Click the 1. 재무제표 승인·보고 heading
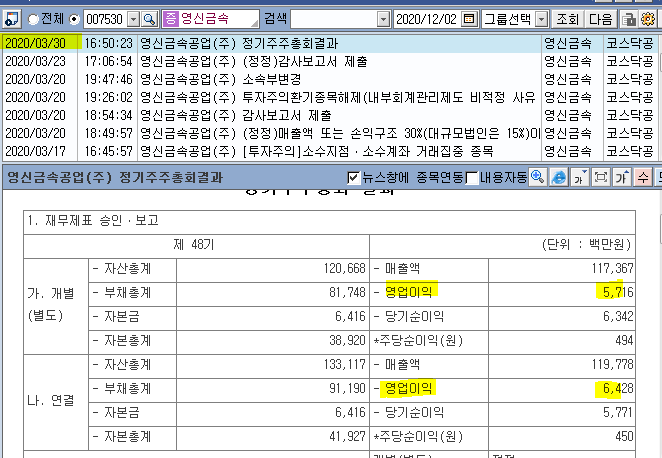Viewport: 662px width, 458px height. (x=93, y=220)
